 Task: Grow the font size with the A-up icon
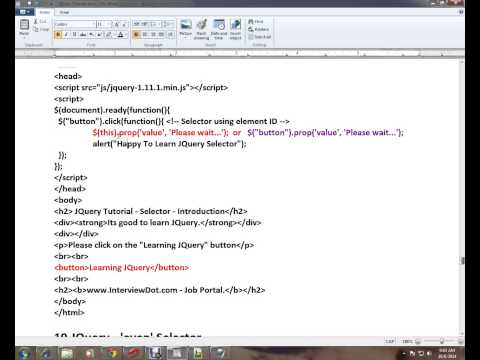pos(117,24)
